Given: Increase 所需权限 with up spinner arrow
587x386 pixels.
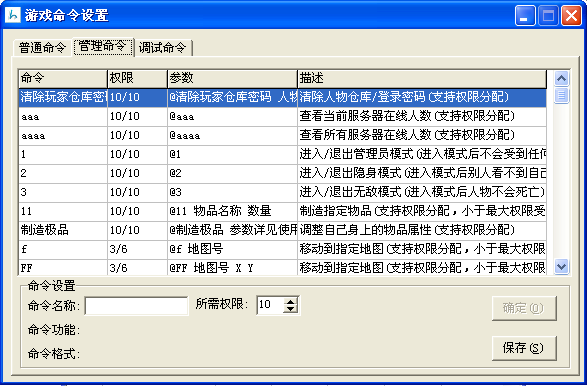Looking at the screenshot, I should point(291,301).
